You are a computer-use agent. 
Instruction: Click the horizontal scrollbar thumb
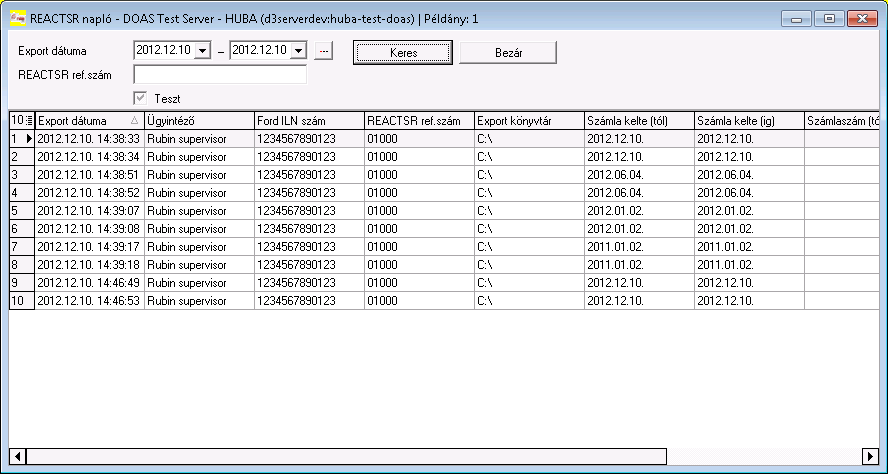(347, 456)
